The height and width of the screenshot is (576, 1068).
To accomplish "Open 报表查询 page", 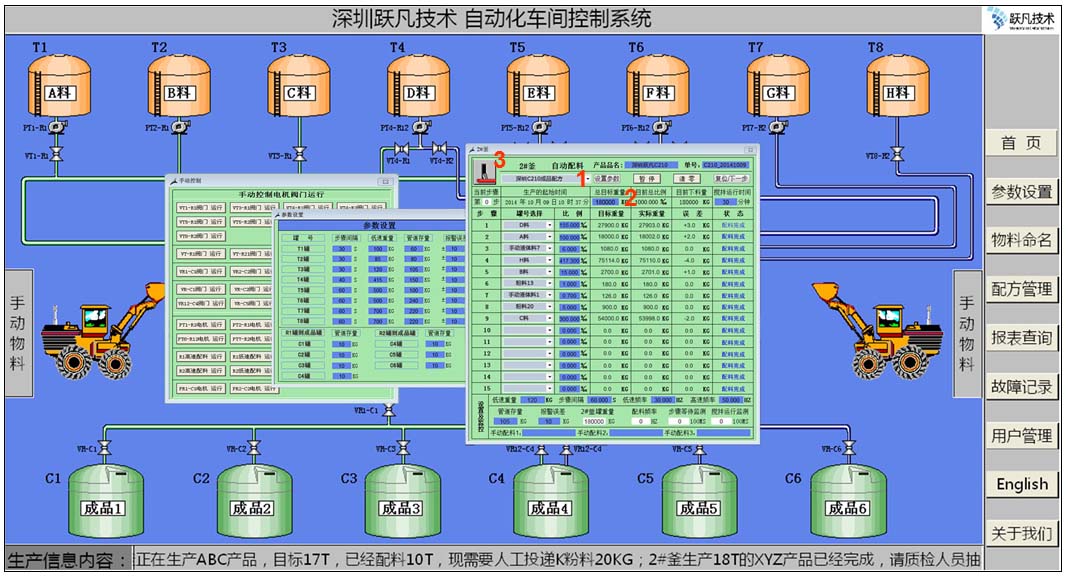I will tap(1020, 338).
